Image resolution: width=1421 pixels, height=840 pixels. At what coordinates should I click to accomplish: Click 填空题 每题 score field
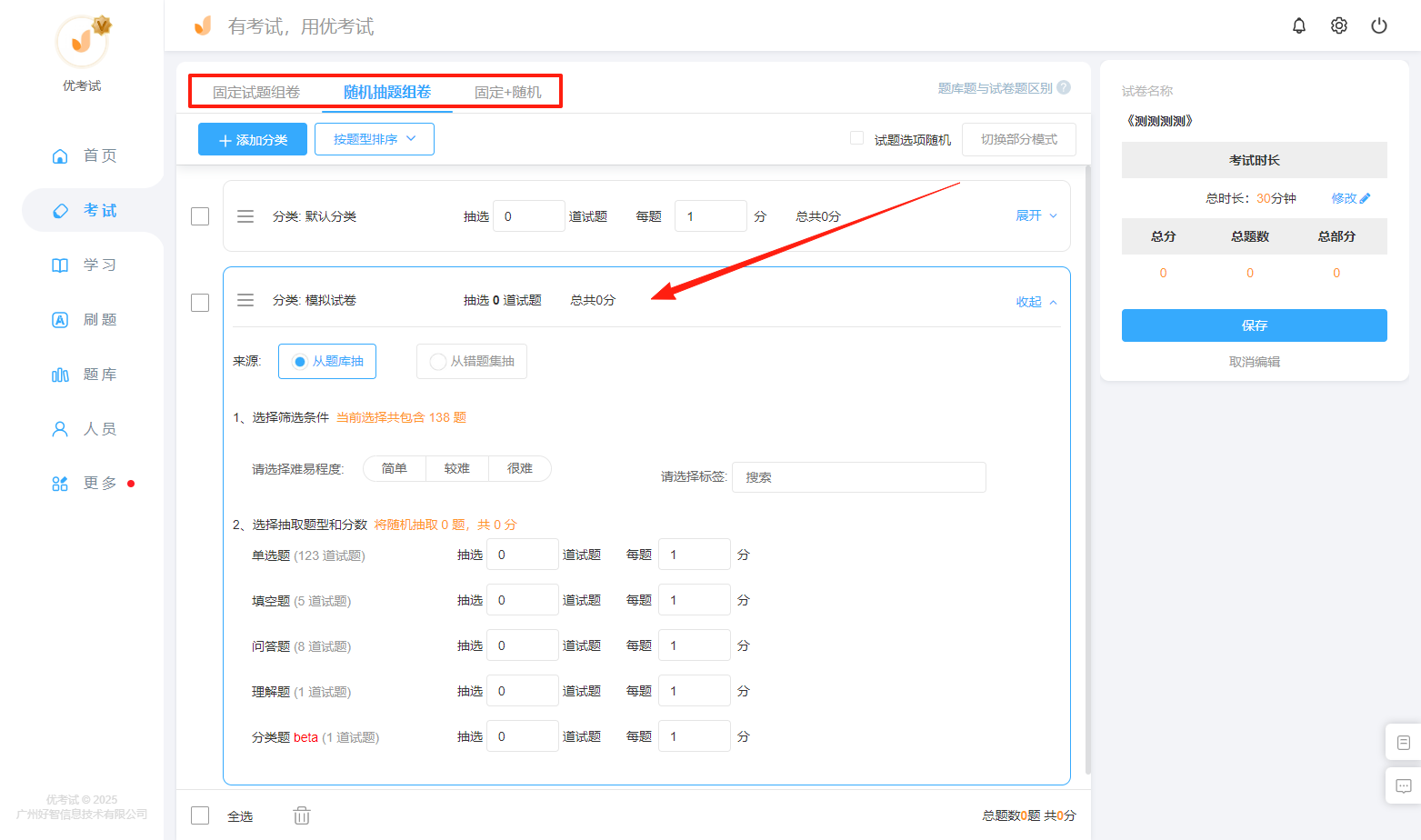pyautogui.click(x=695, y=600)
